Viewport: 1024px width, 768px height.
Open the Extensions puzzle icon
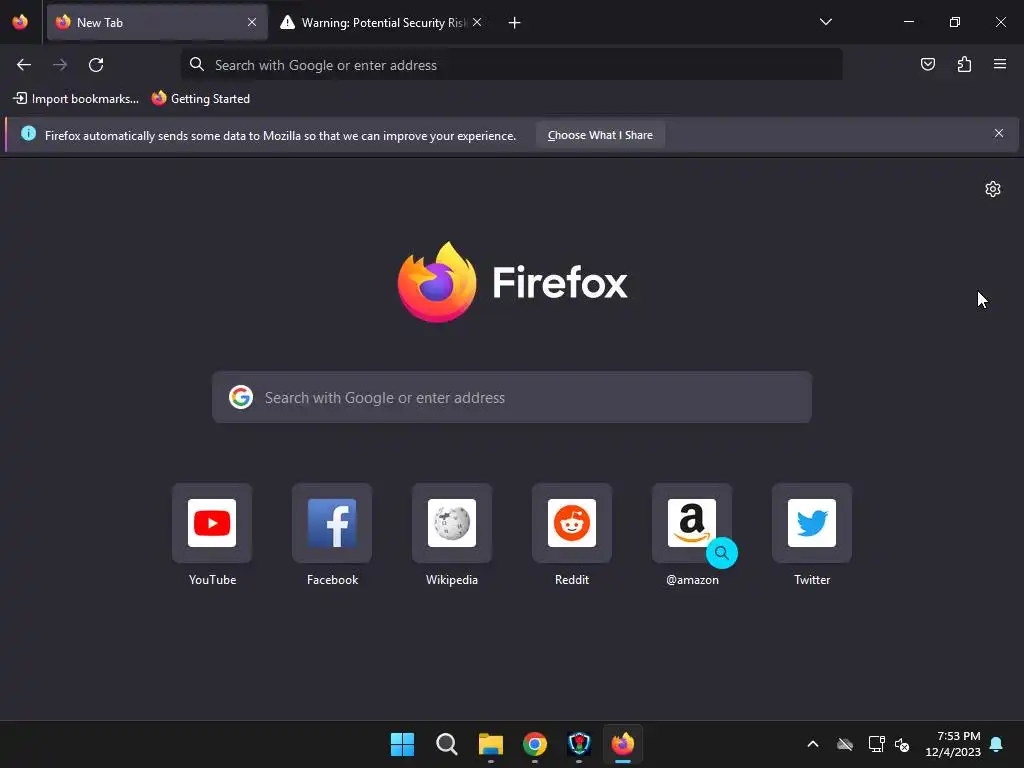pos(964,64)
